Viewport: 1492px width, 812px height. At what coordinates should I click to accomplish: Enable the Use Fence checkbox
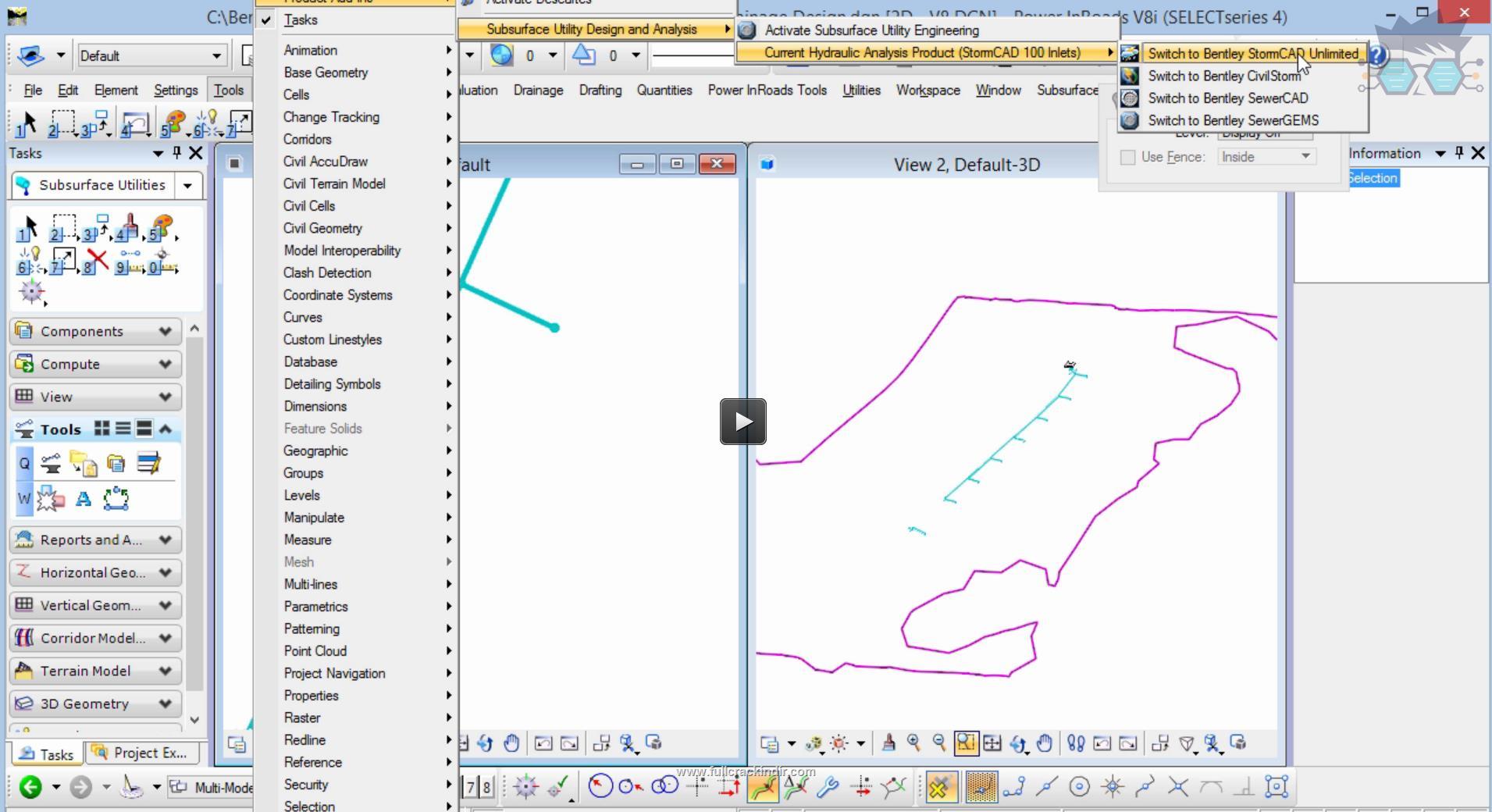1127,157
